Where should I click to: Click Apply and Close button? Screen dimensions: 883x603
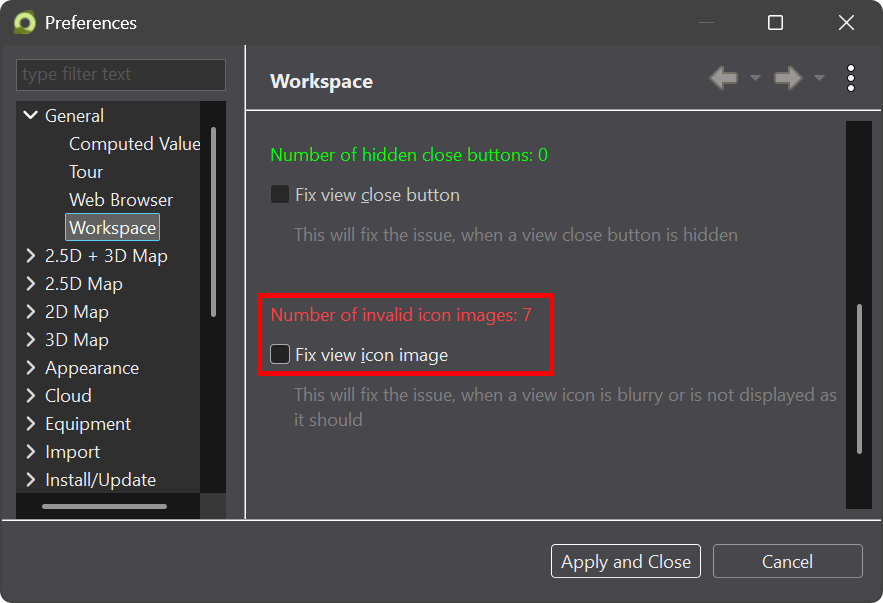625,562
